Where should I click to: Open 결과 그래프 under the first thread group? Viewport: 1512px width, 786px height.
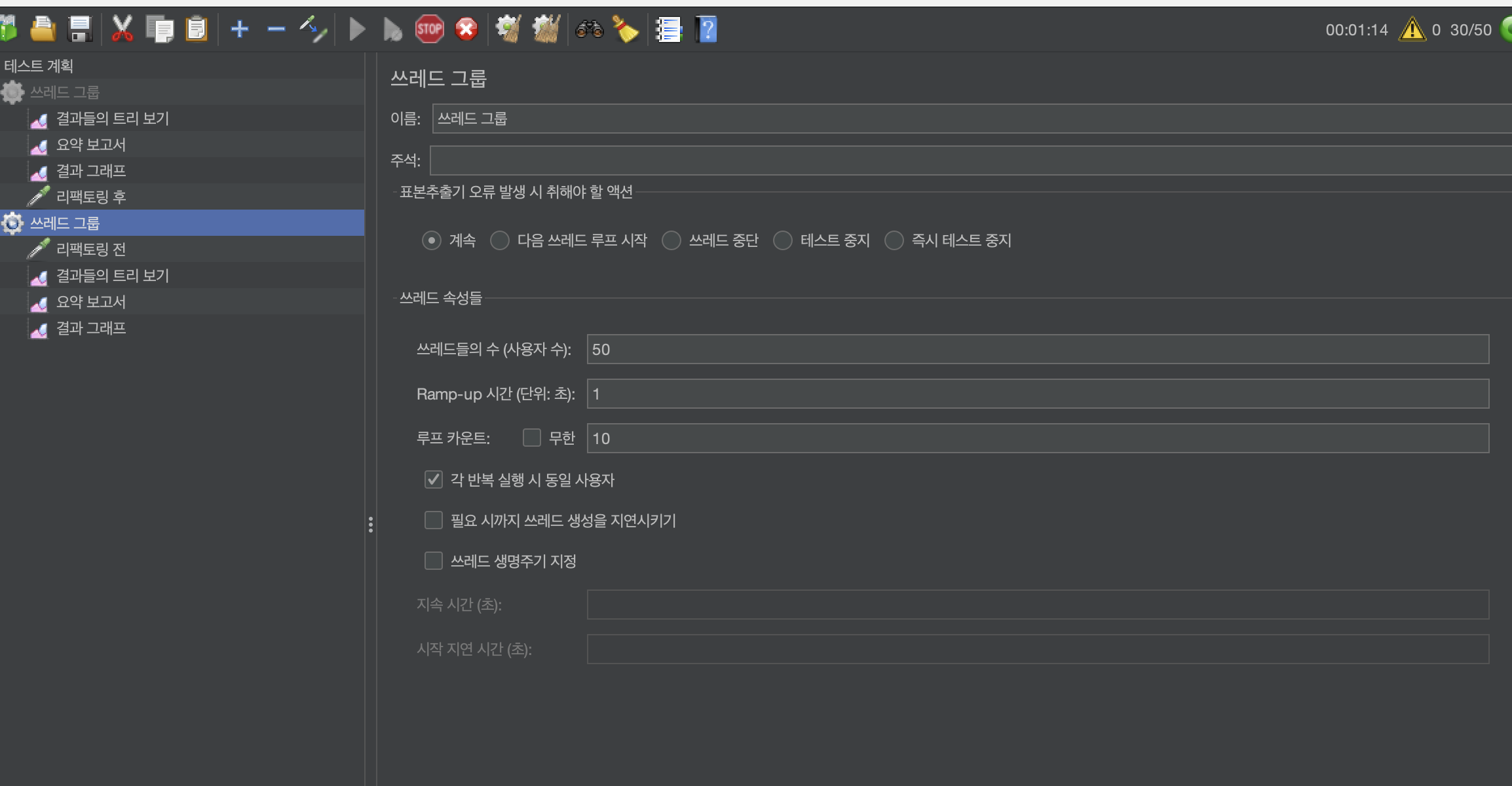[x=90, y=171]
